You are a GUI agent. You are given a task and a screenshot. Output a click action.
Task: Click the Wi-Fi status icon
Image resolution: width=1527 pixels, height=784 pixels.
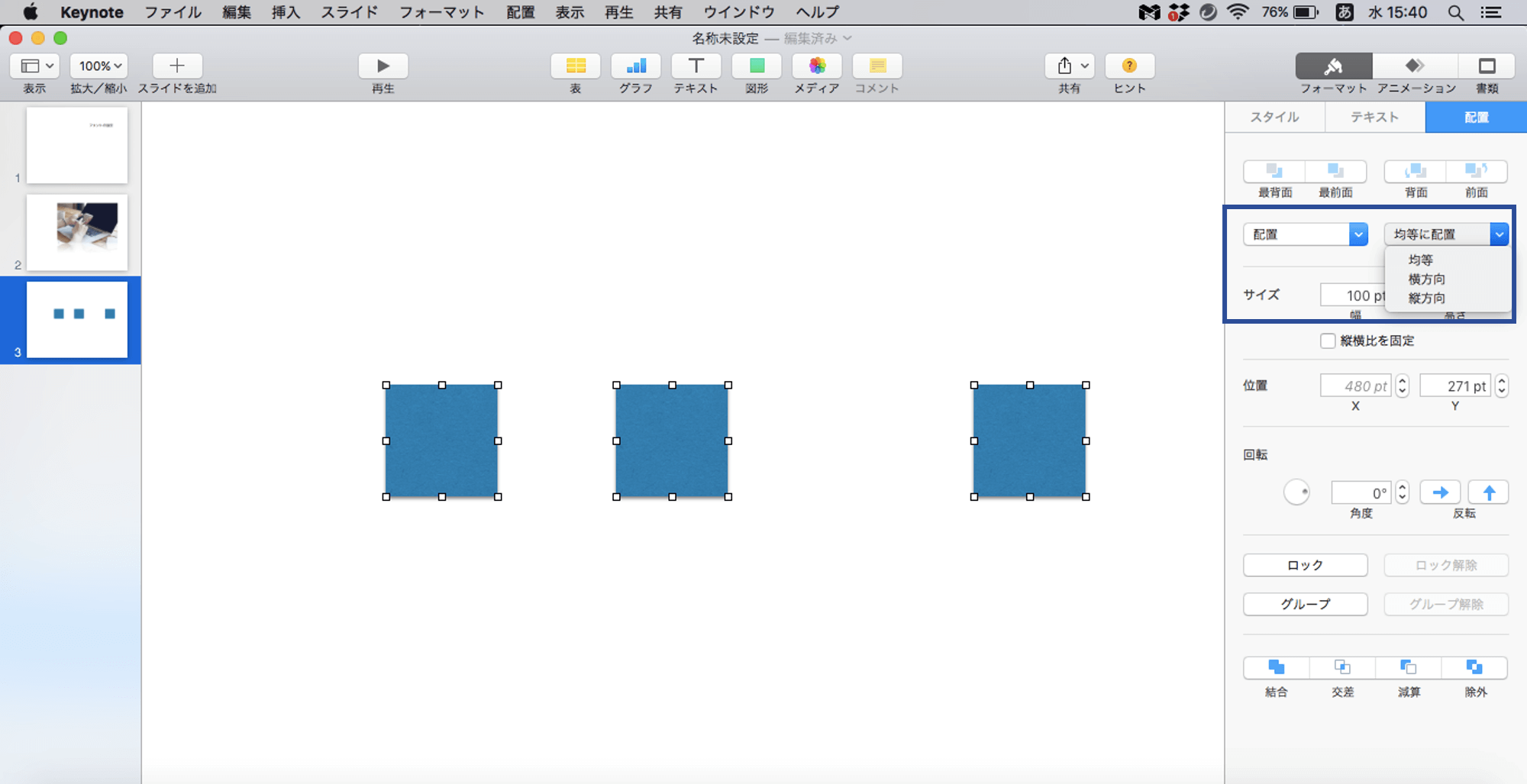1238,12
